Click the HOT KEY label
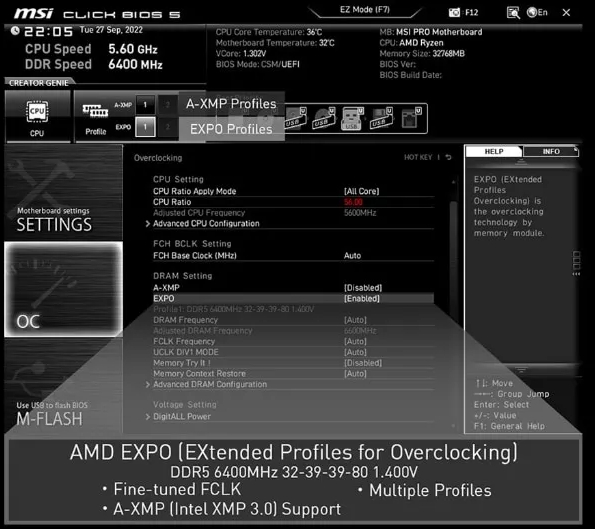 tap(418, 157)
